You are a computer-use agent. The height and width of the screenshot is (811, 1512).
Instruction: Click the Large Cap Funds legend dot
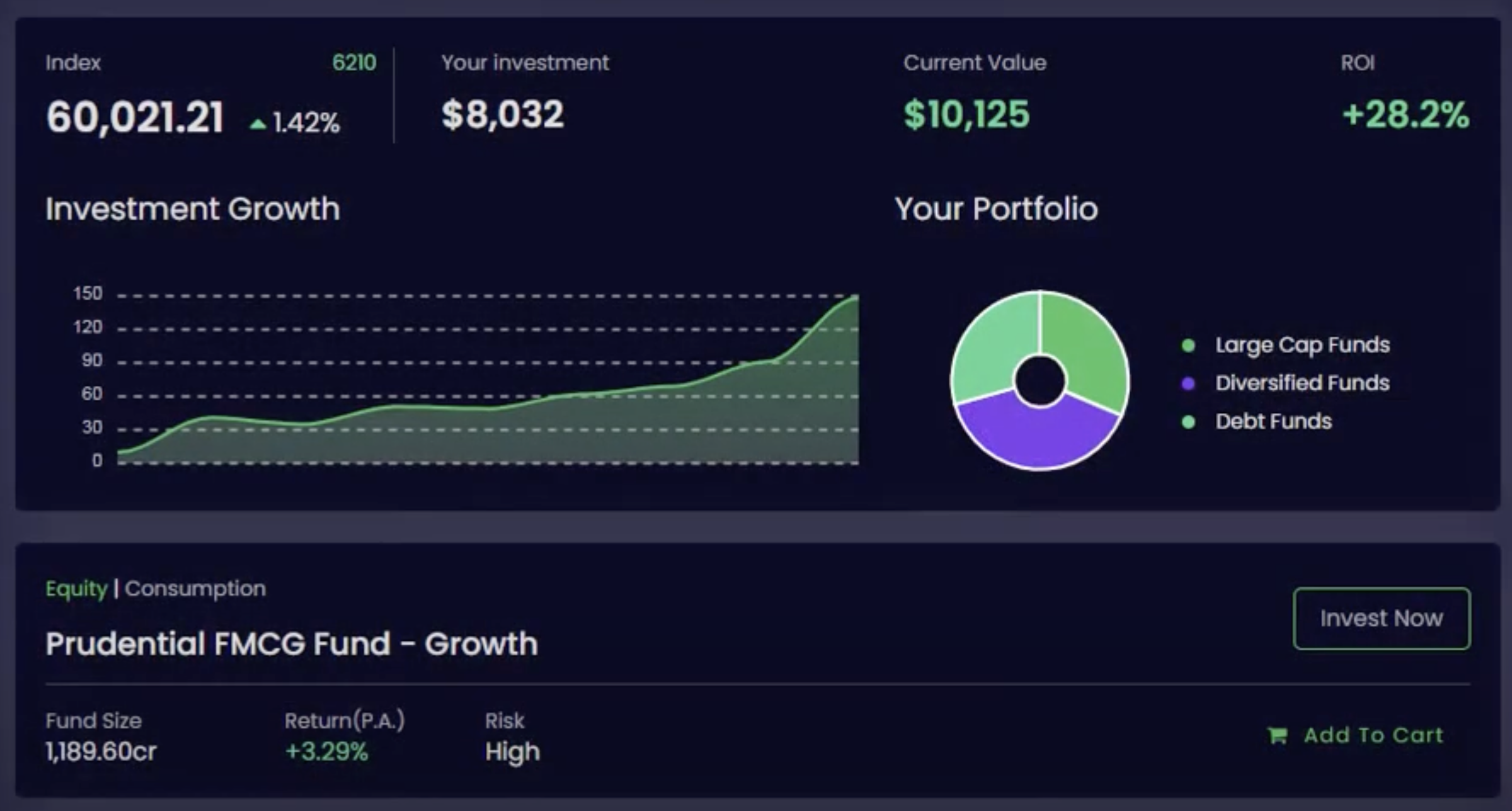tap(1188, 345)
